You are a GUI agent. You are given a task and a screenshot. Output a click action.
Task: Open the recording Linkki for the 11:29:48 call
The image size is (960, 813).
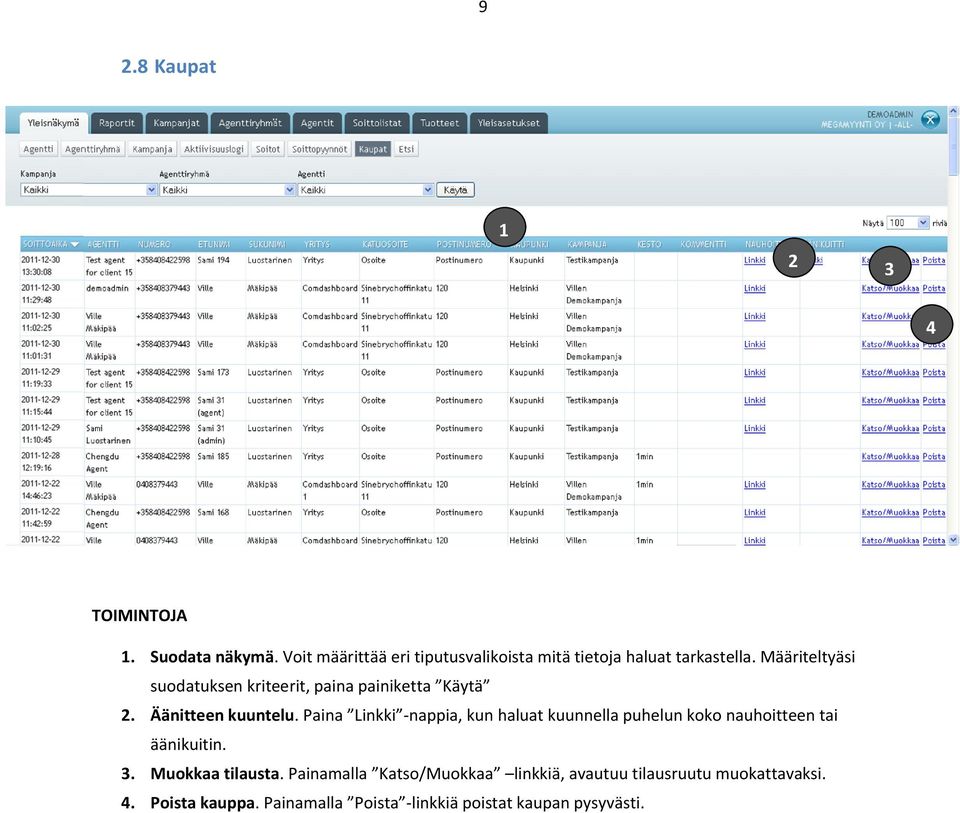[754, 288]
